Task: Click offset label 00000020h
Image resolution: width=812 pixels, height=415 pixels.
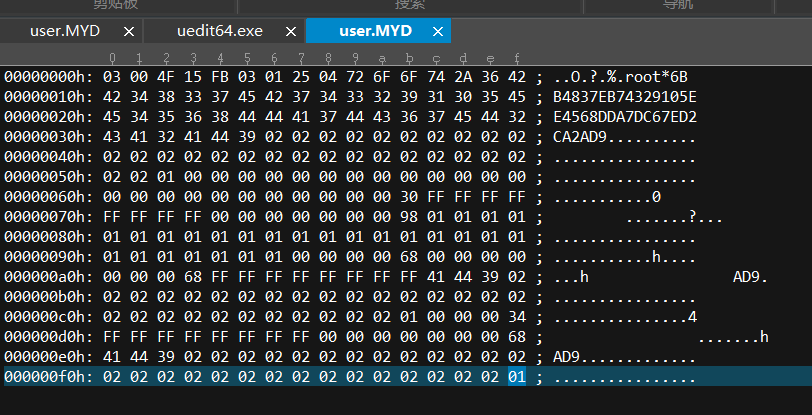Action: pyautogui.click(x=49, y=117)
